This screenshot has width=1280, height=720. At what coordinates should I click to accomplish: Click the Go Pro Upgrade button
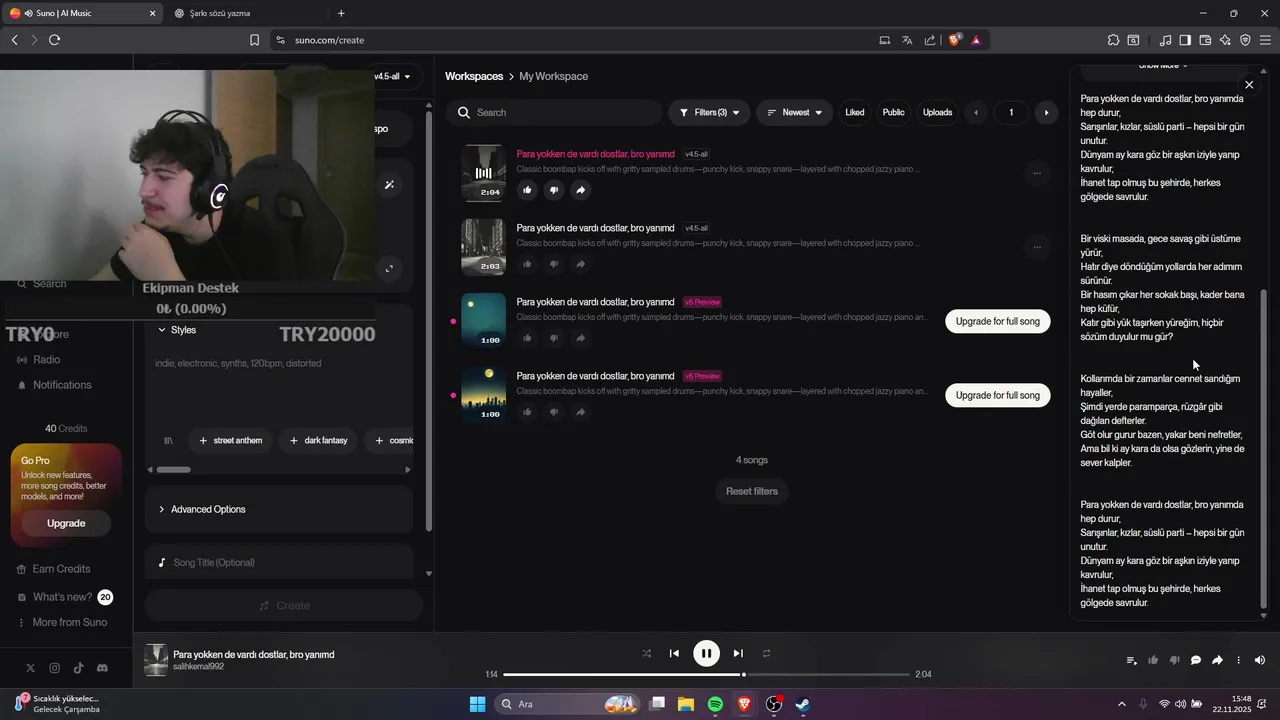pyautogui.click(x=66, y=523)
